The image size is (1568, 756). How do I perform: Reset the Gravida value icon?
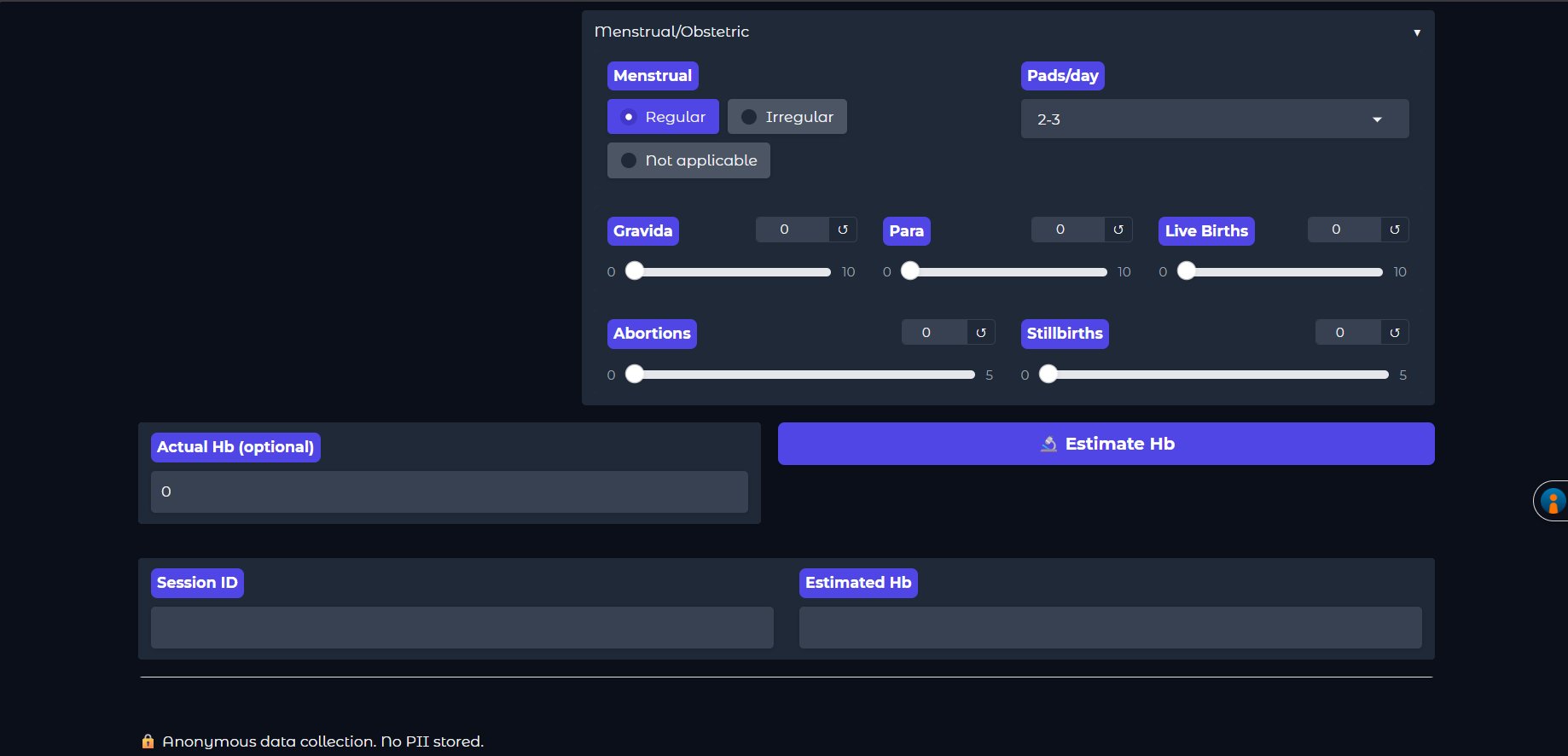coord(842,230)
